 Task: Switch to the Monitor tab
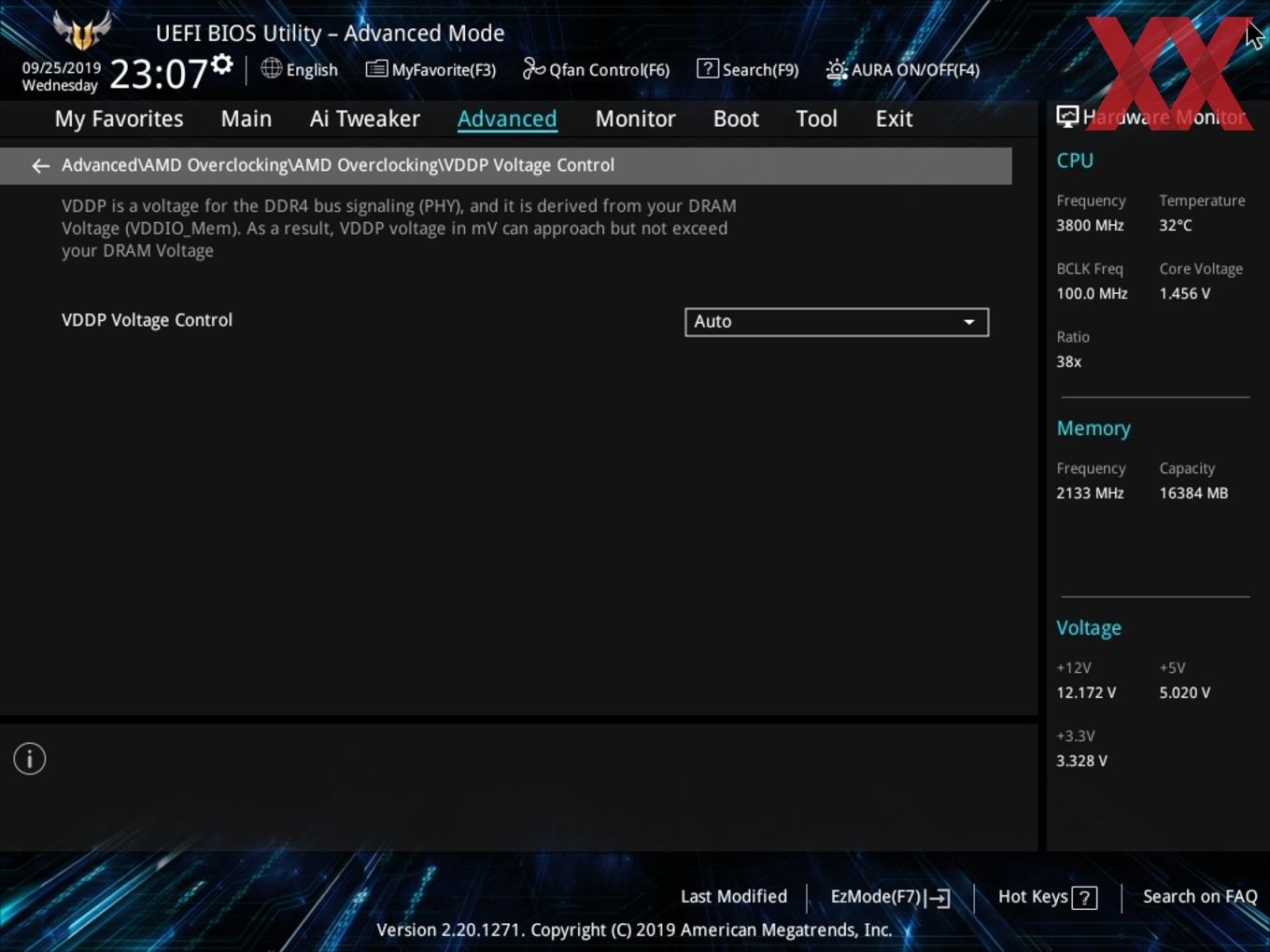635,119
